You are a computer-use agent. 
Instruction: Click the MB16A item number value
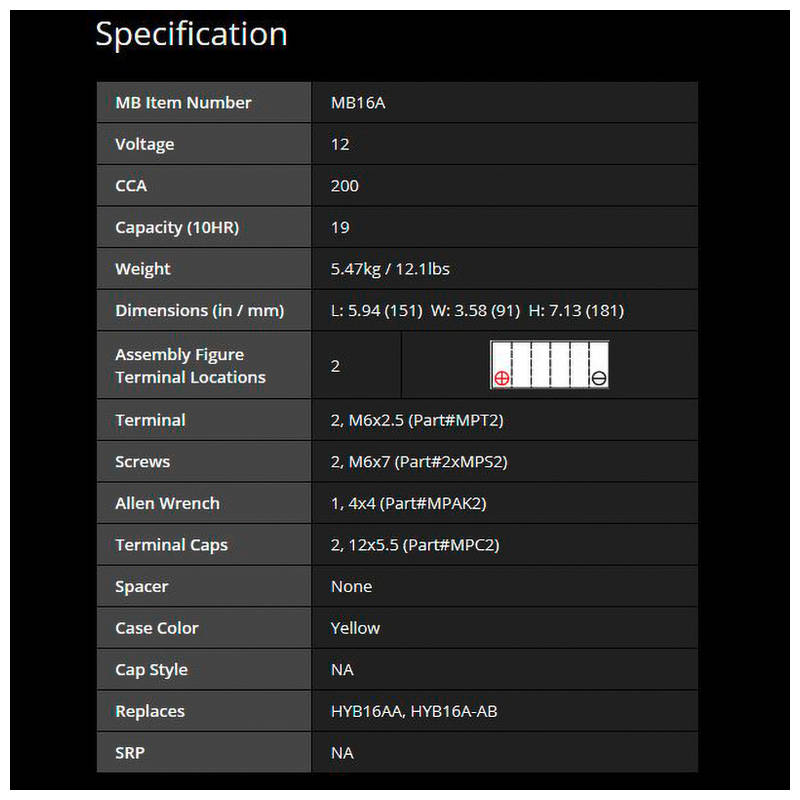pos(357,103)
